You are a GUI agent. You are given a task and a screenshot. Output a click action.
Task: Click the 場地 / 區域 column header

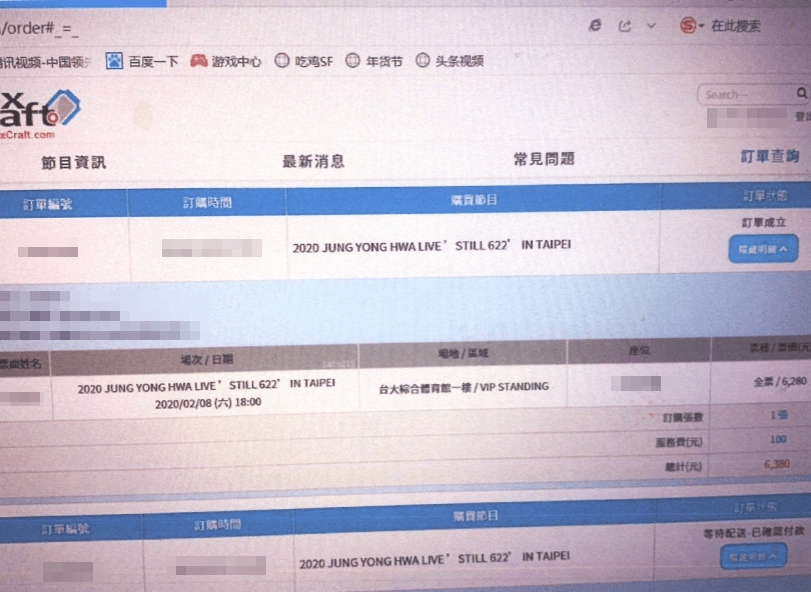tap(463, 354)
